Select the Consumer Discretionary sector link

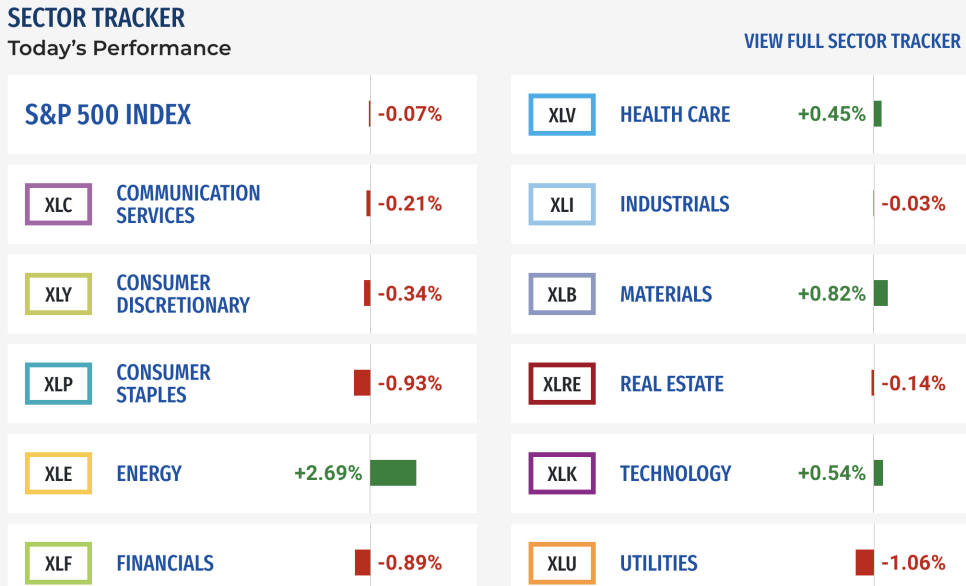point(183,294)
